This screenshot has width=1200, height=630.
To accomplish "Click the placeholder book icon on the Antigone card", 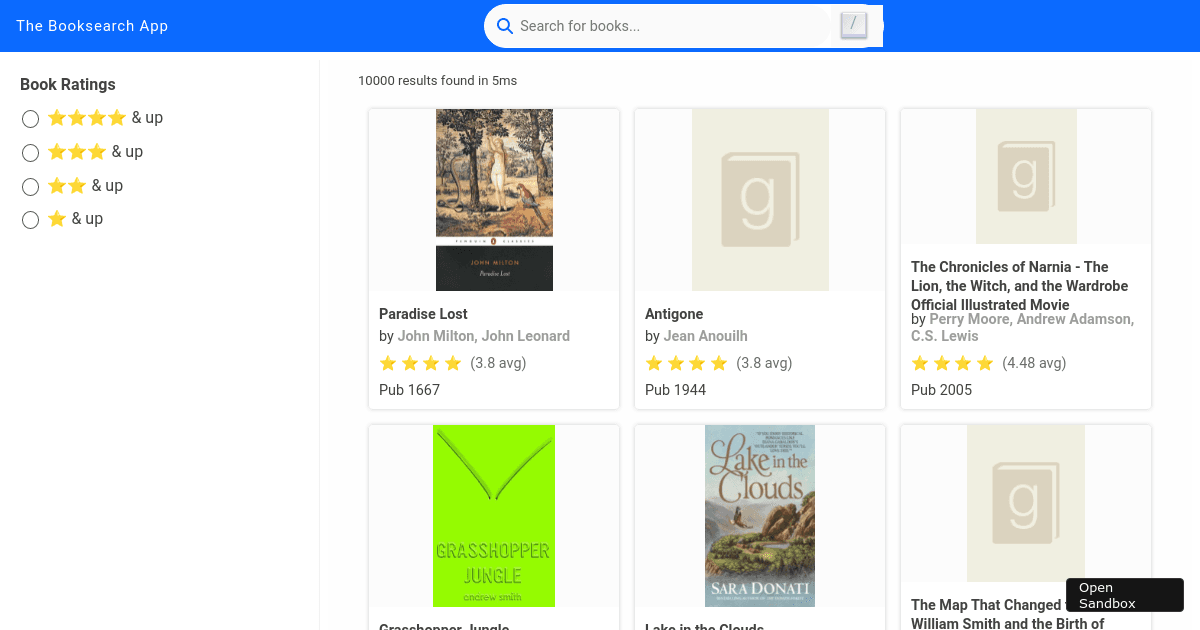I will (x=760, y=199).
